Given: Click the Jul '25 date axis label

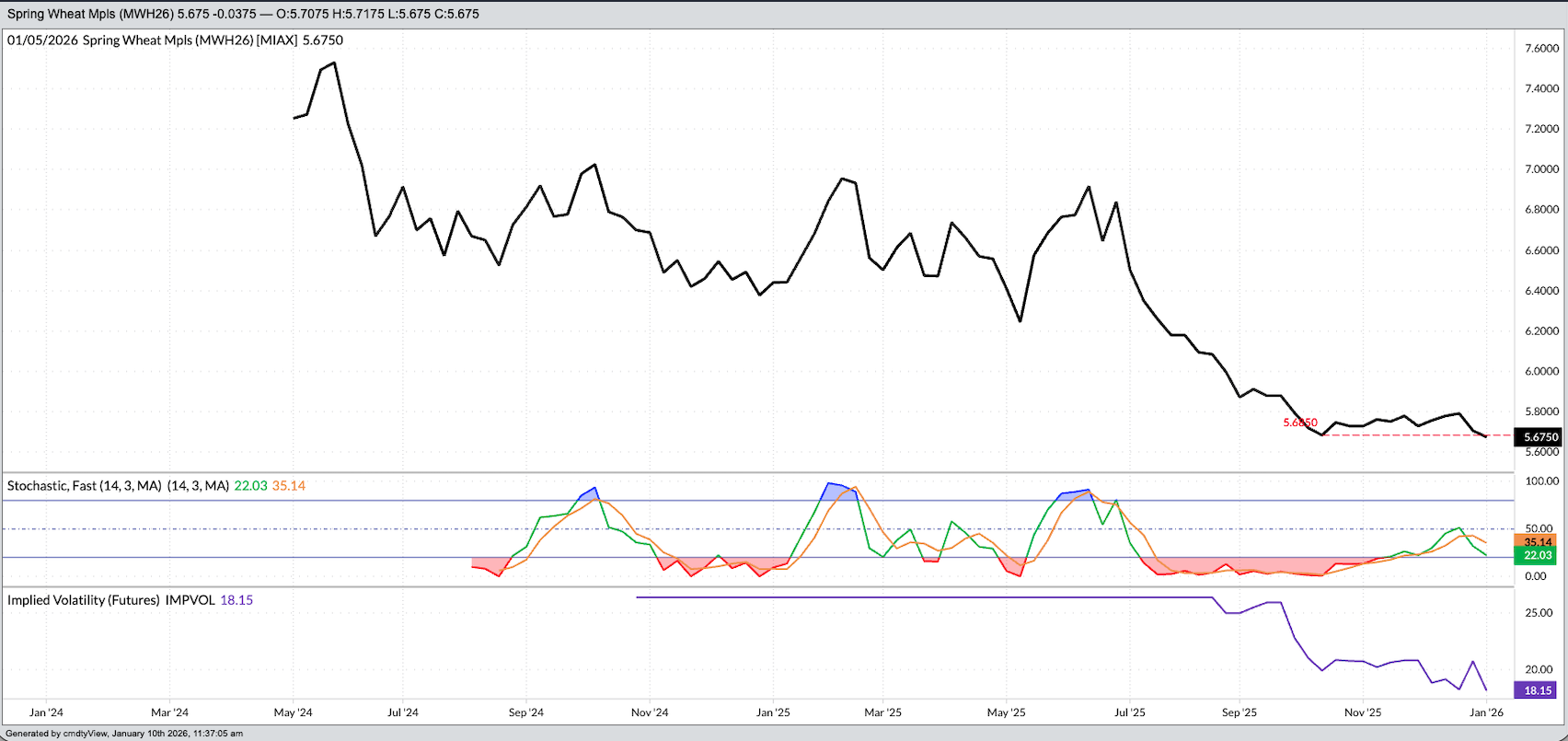Looking at the screenshot, I should coord(1130,712).
